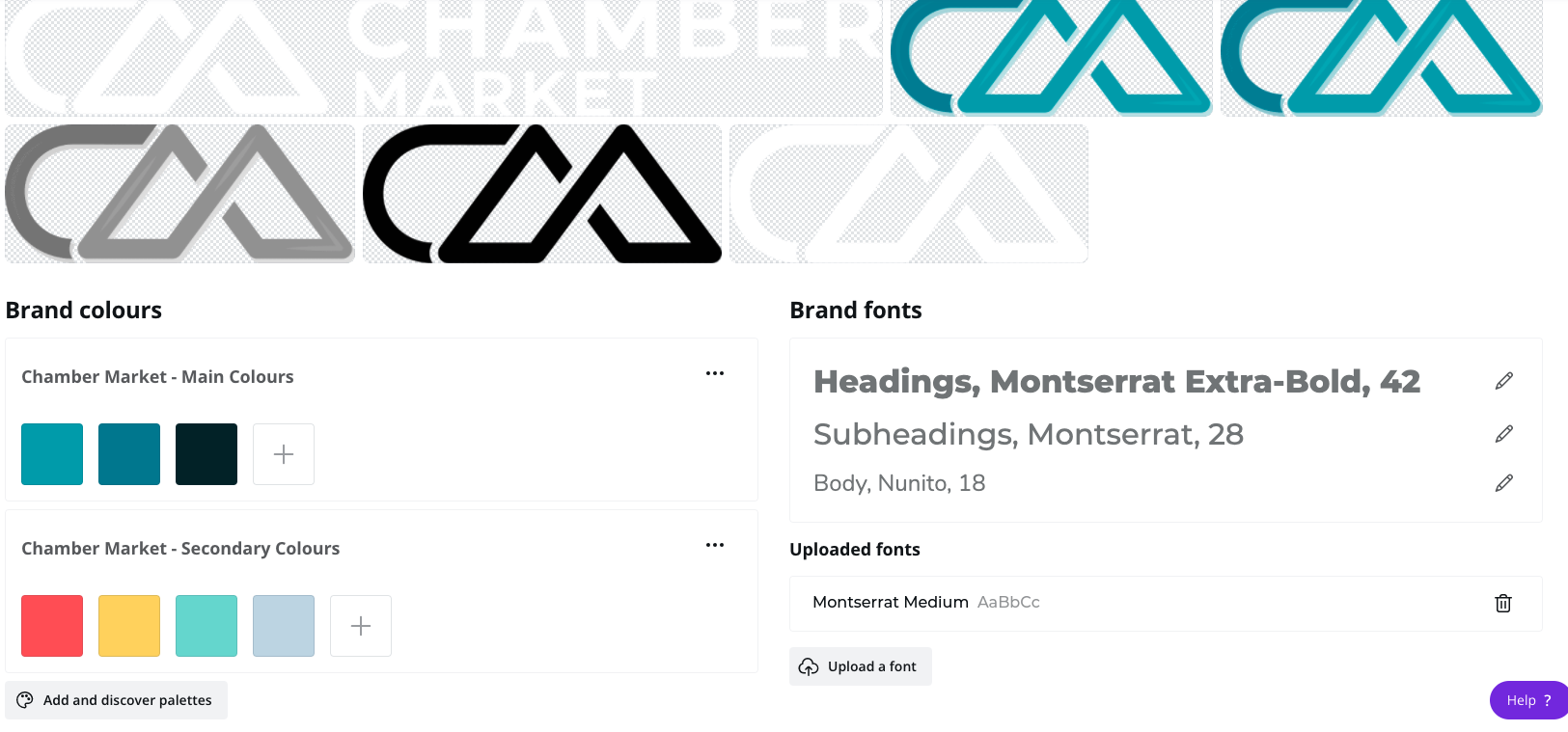This screenshot has height=732, width=1568.
Task: Click the palette icon beside Add and discover palettes
Action: coord(26,700)
